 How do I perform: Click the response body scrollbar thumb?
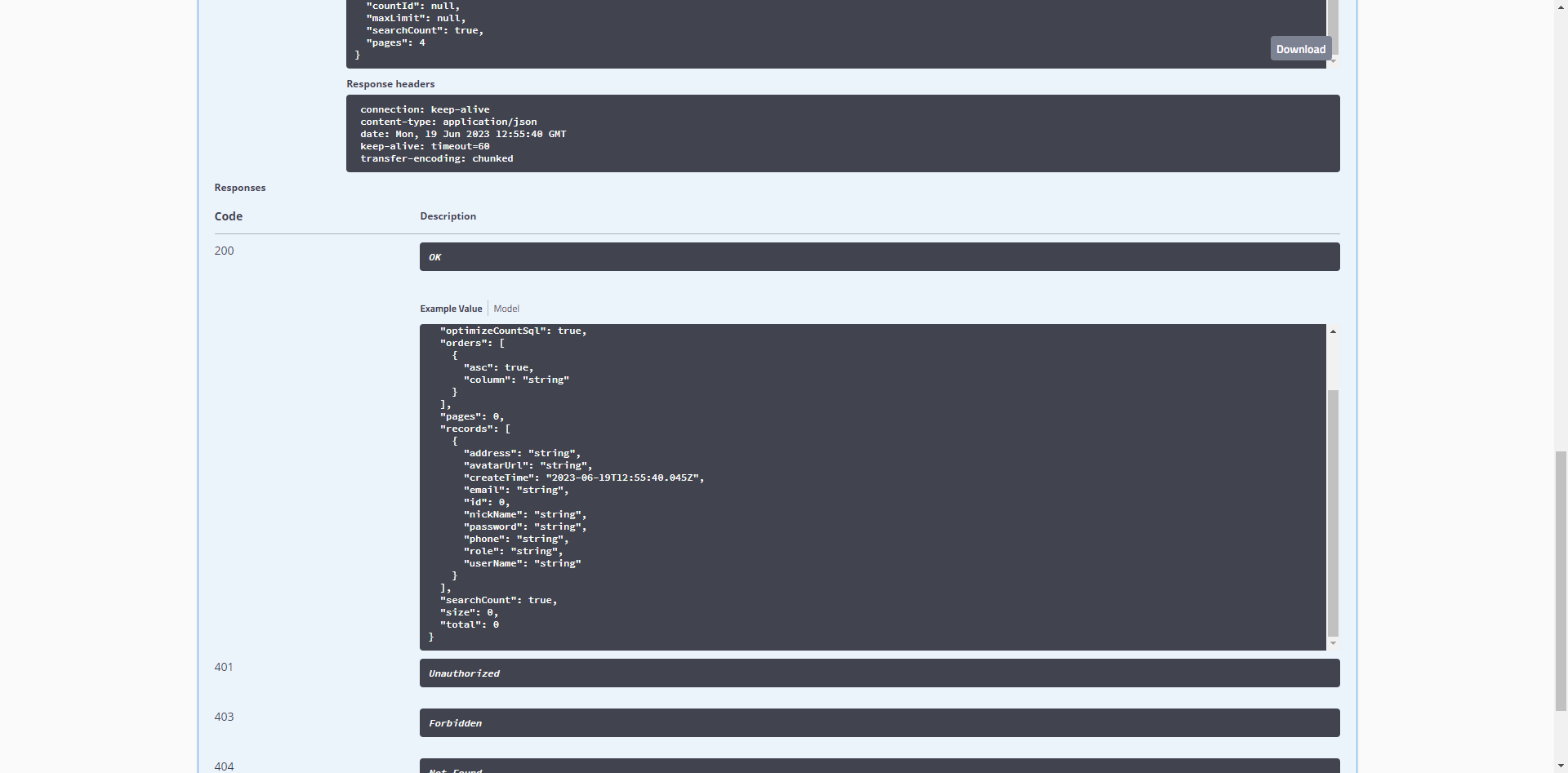point(1333,26)
